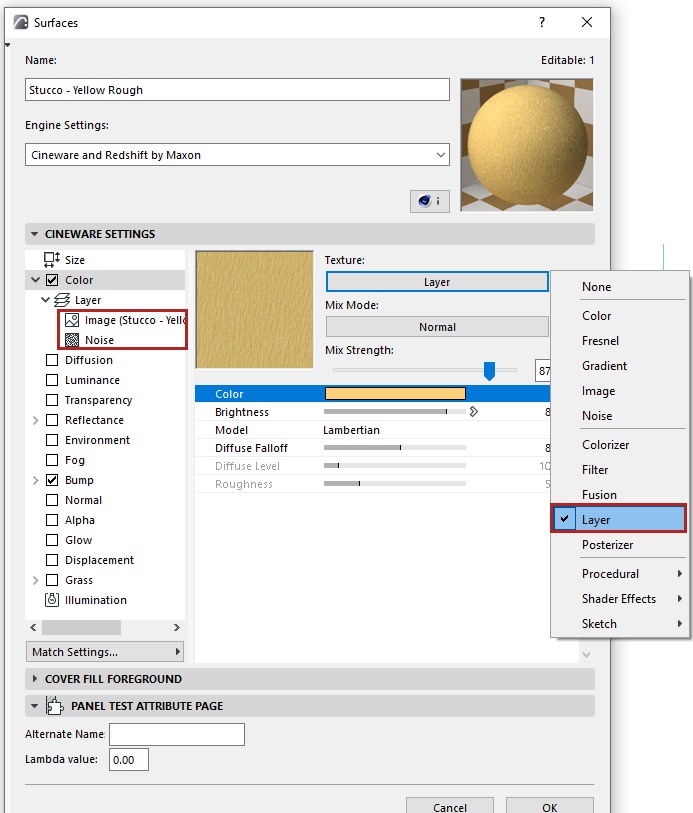
Task: Confirm with the OK button
Action: (549, 806)
